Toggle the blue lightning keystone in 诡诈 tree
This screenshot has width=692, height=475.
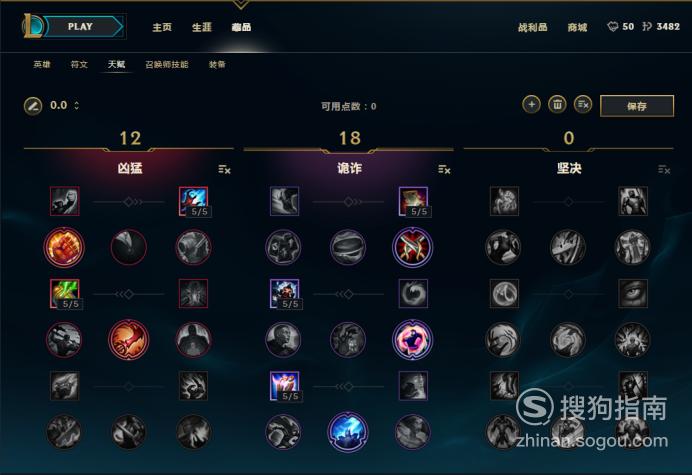click(x=348, y=432)
